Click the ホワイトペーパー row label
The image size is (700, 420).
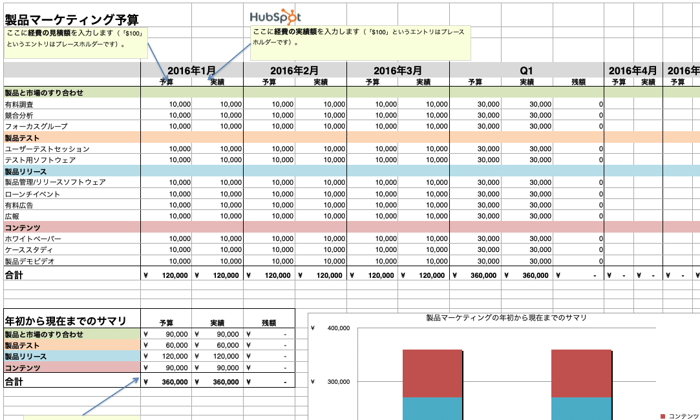(x=33, y=239)
